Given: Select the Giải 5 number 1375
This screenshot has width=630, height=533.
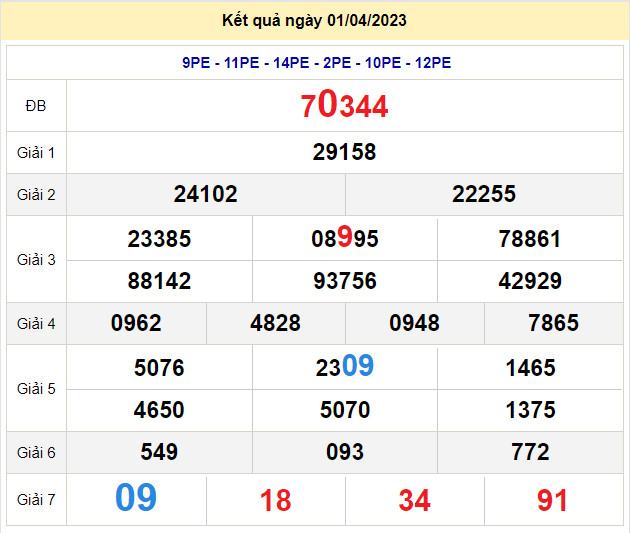Looking at the screenshot, I should (530, 410).
